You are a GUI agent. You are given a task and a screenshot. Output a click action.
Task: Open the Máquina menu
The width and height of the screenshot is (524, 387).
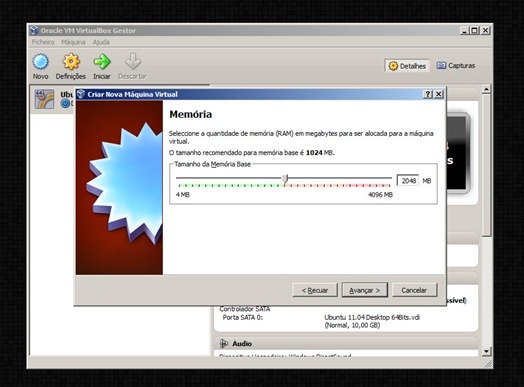coord(73,42)
